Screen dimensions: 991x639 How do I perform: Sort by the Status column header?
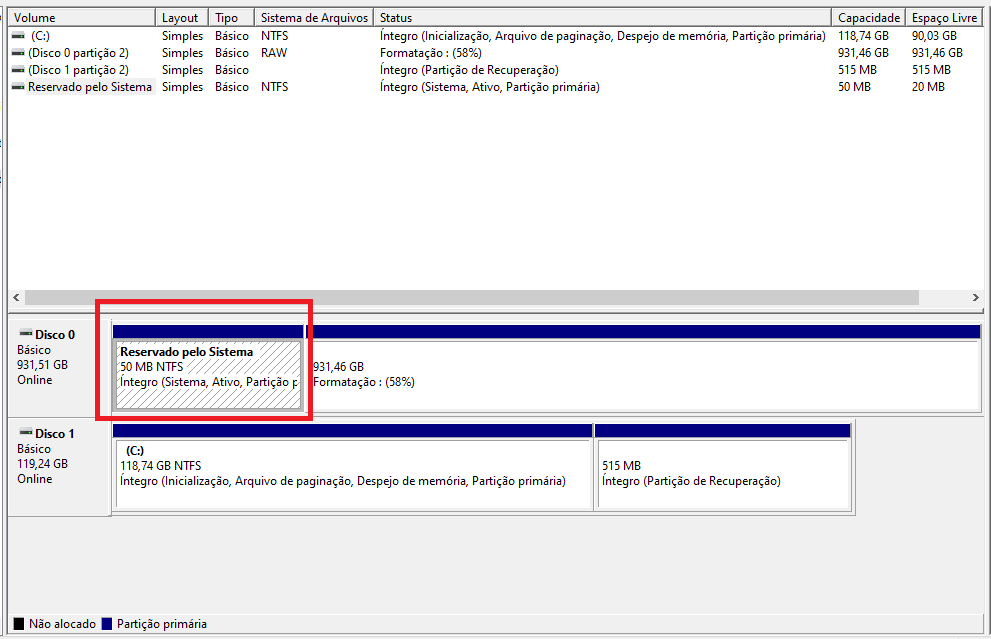pos(602,18)
